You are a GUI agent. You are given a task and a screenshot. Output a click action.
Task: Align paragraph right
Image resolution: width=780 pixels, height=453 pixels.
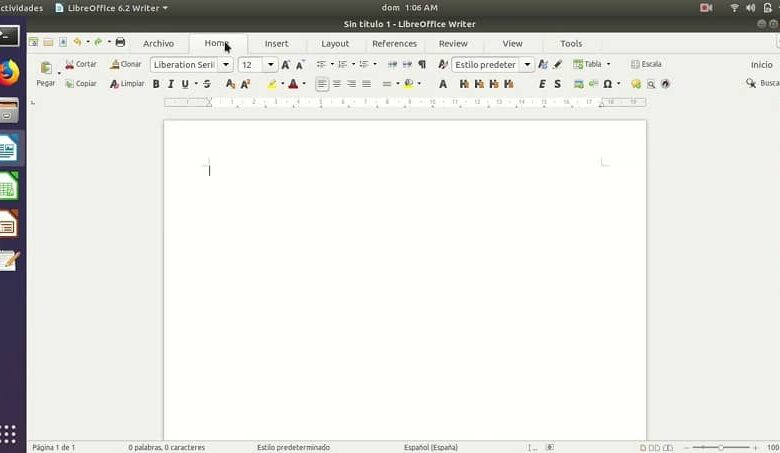352,84
